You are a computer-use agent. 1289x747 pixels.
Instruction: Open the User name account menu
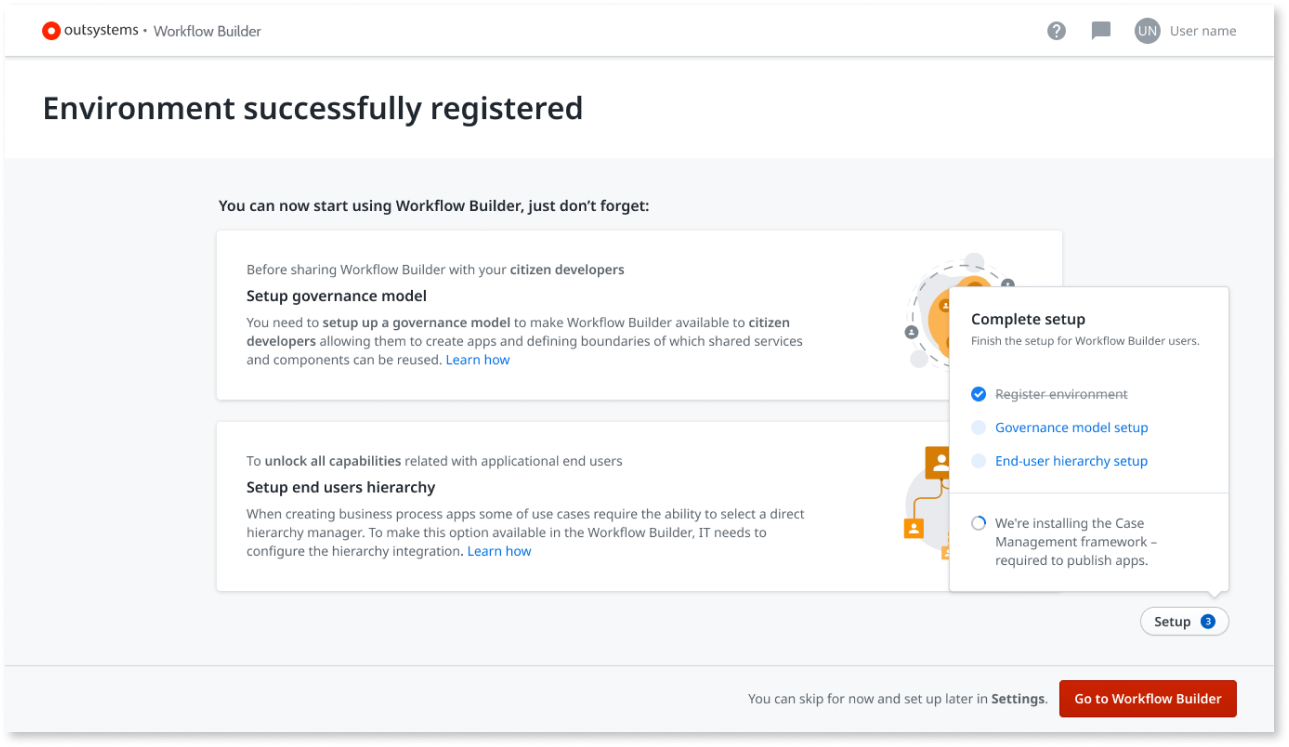click(1202, 30)
